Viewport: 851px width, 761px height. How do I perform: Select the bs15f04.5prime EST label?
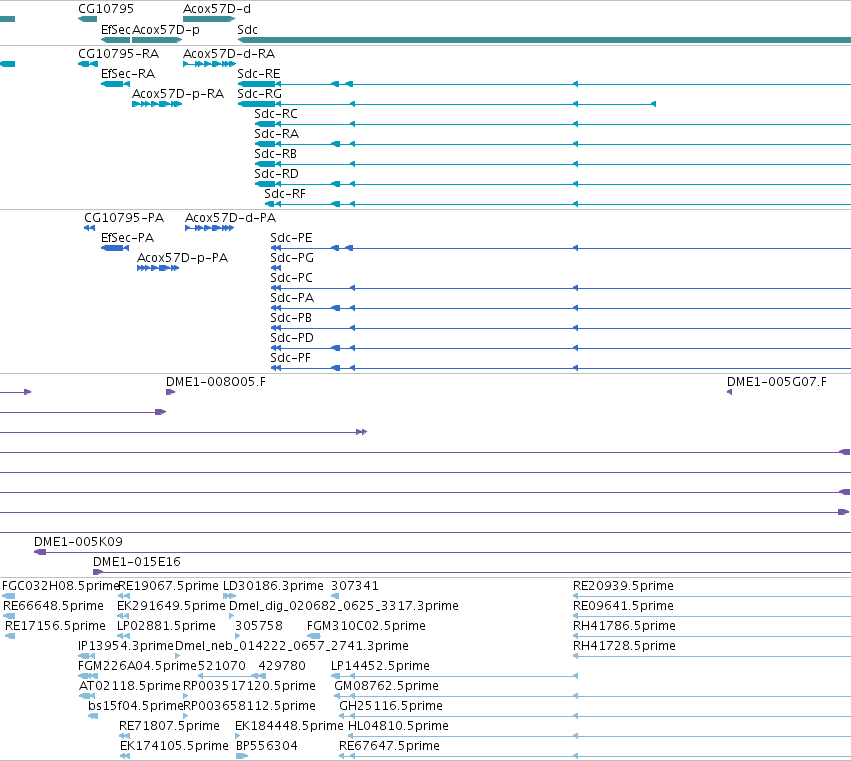click(x=136, y=707)
